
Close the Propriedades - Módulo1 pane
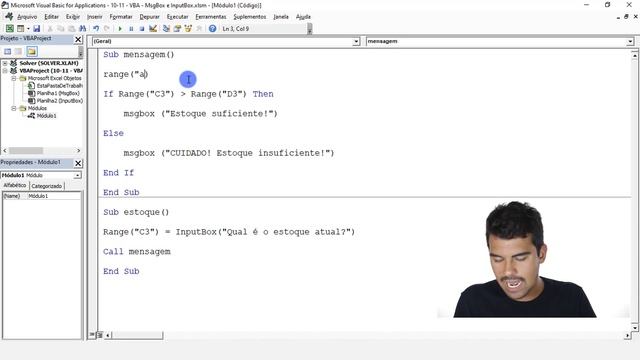[x=78, y=163]
